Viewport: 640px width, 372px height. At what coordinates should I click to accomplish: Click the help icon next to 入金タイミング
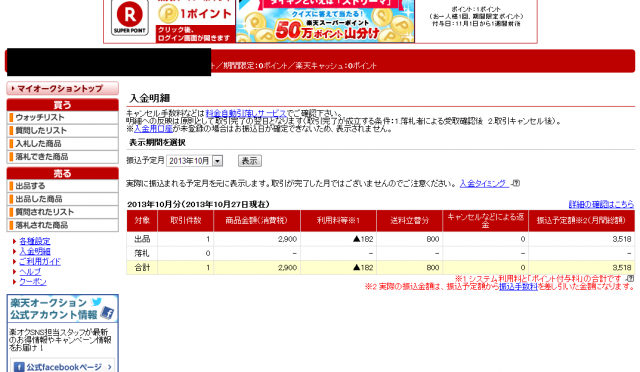coord(516,183)
